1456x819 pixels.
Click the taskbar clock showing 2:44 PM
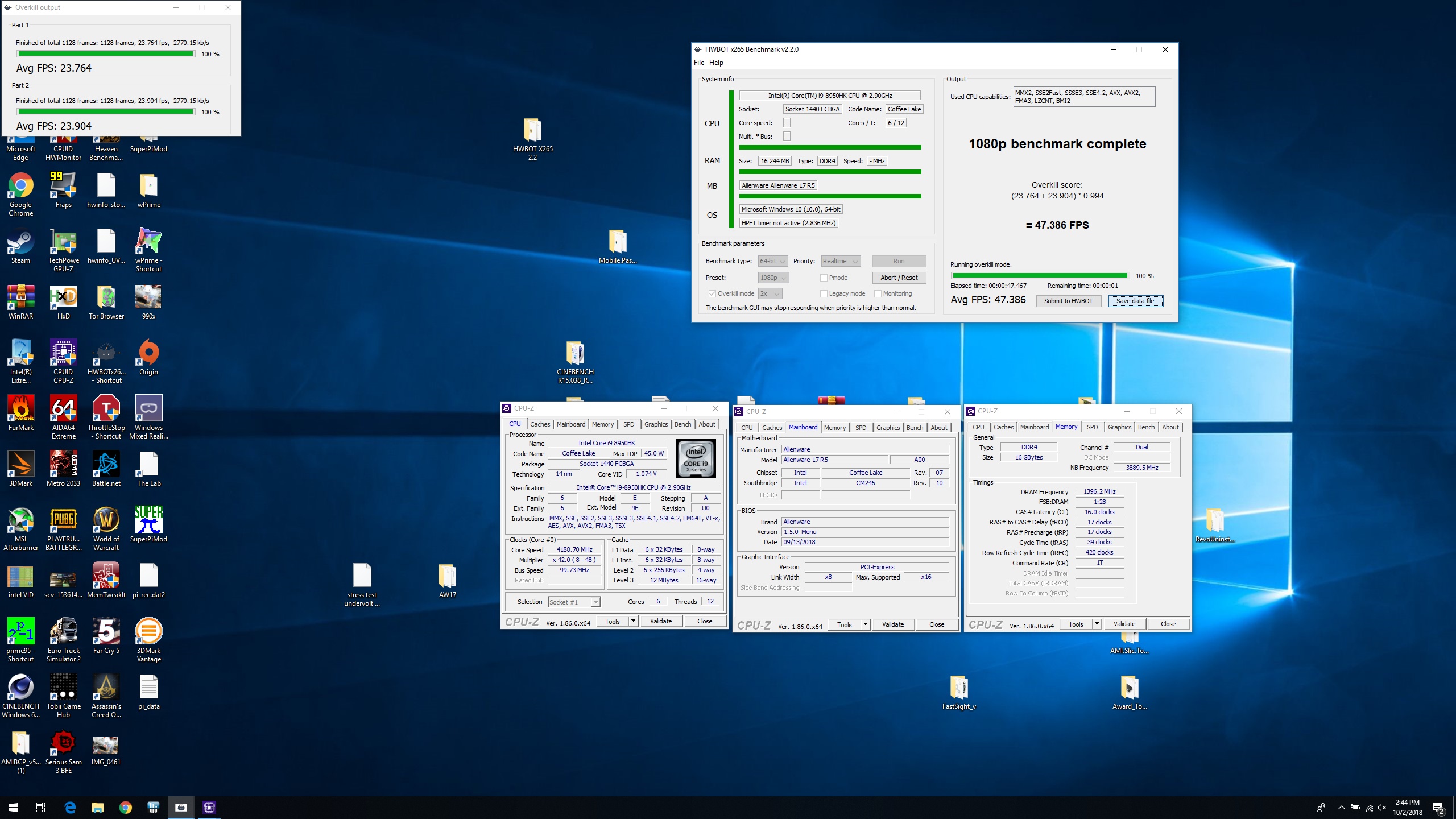coord(1407,808)
